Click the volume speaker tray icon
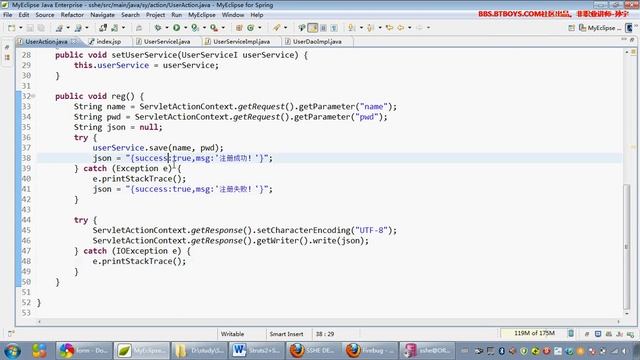Image resolution: width=640 pixels, height=360 pixels. [625, 351]
